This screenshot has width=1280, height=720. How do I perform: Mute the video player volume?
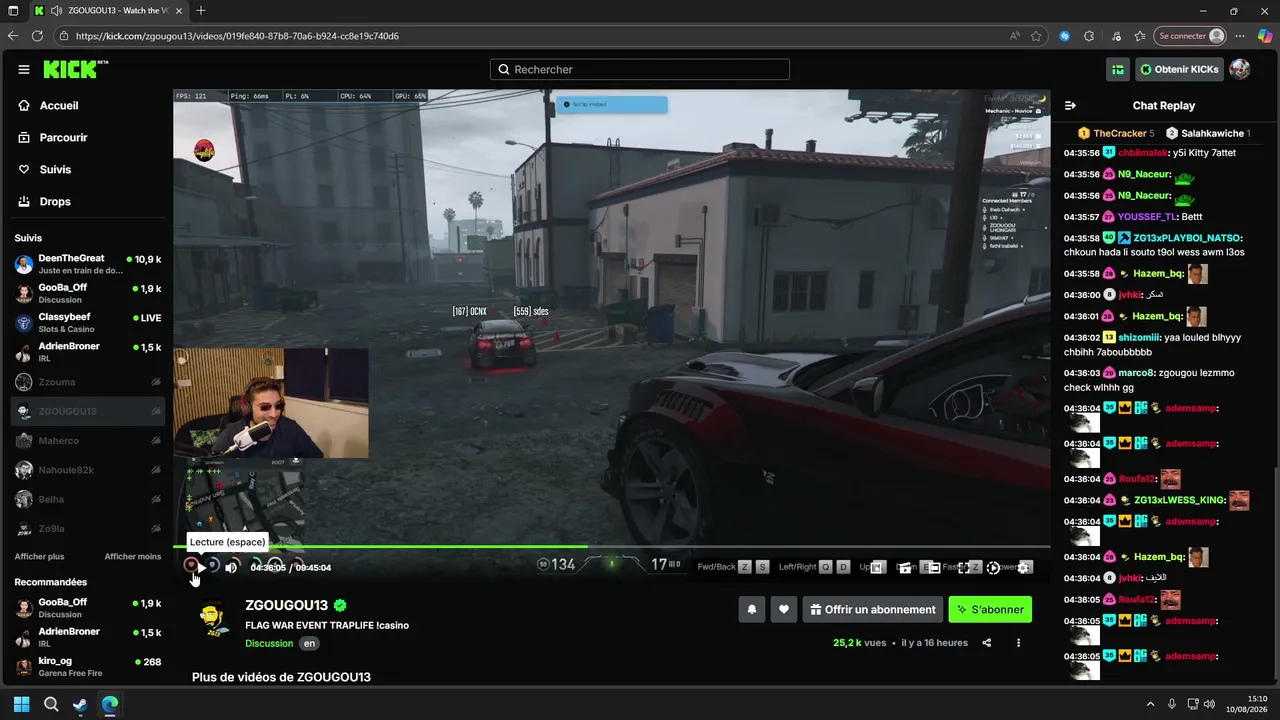[231, 567]
